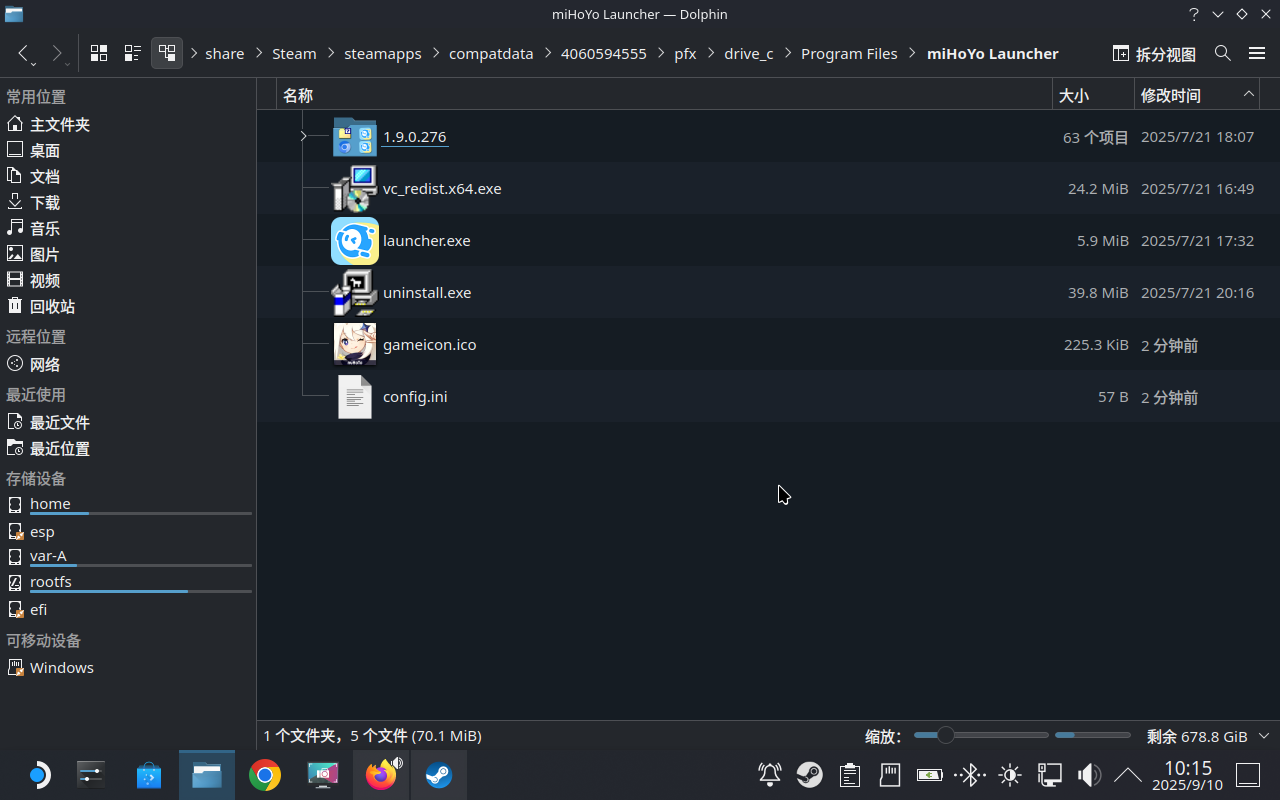Click the free space capacity bar

tap(1094, 736)
